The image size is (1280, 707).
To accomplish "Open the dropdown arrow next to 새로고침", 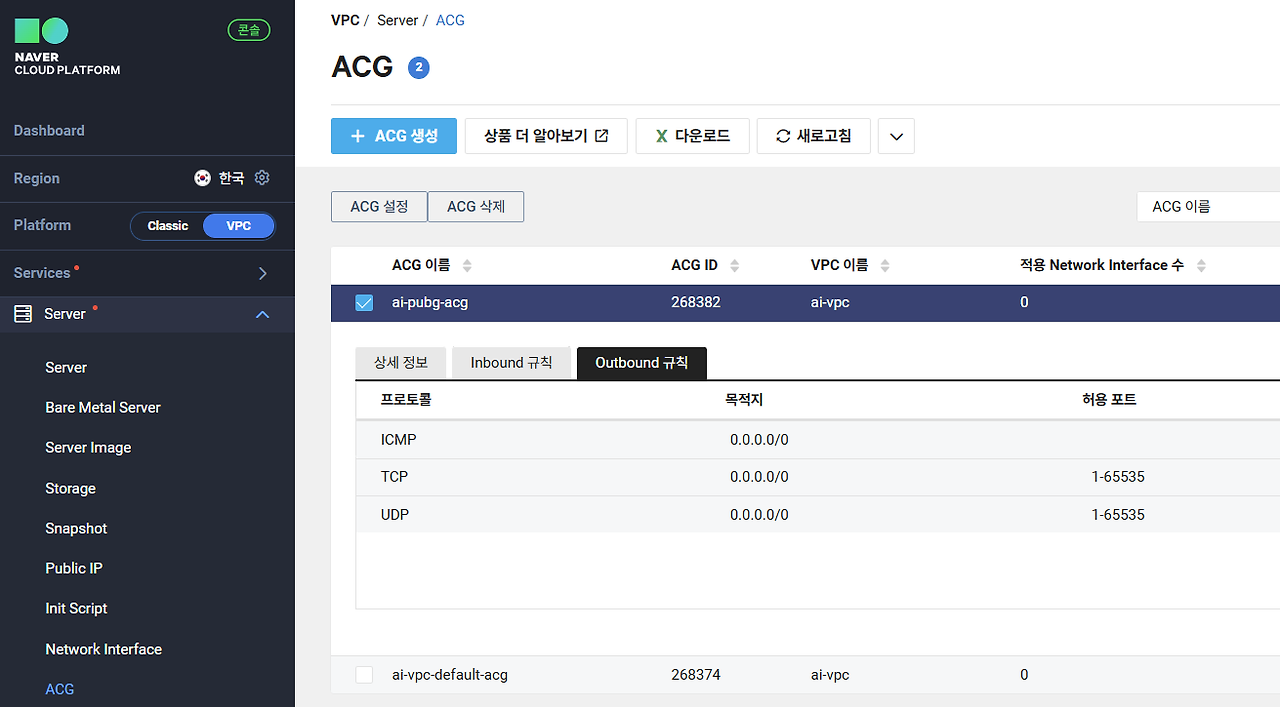I will click(x=895, y=135).
